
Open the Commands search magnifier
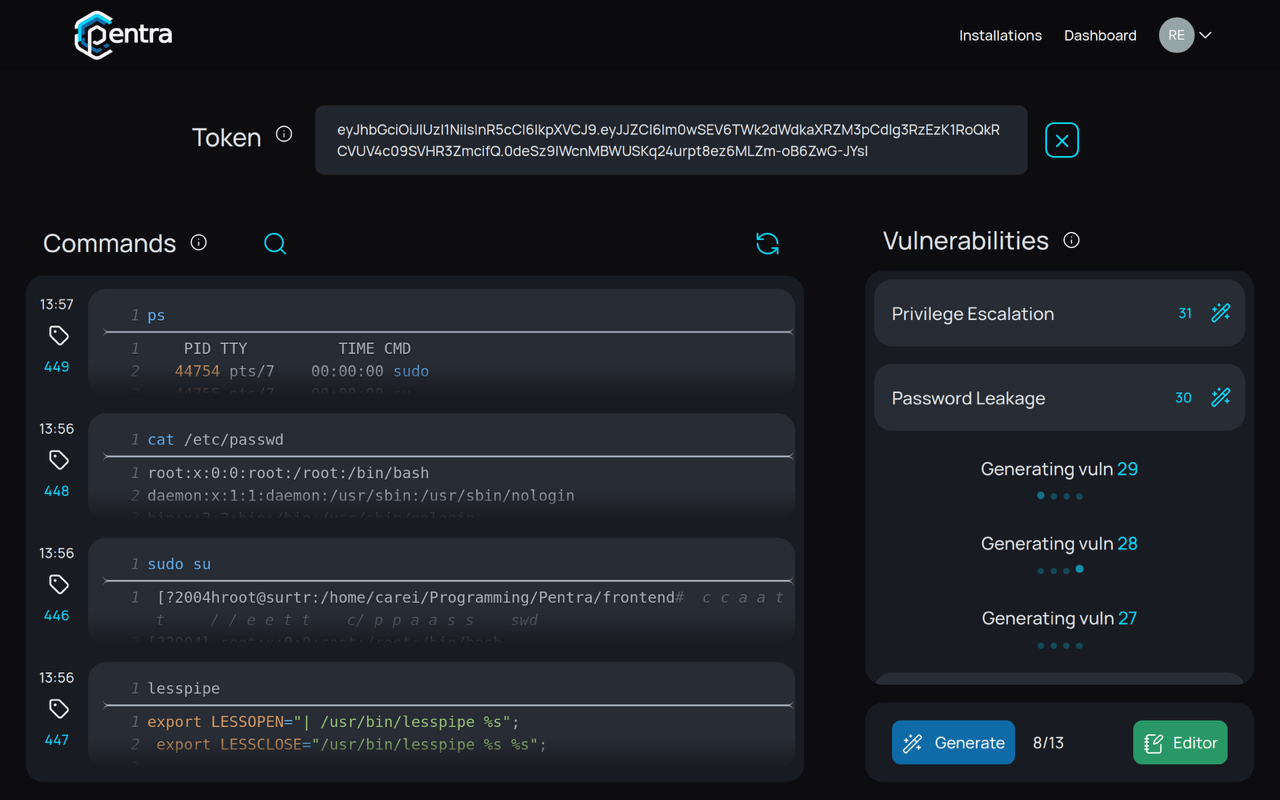point(275,243)
